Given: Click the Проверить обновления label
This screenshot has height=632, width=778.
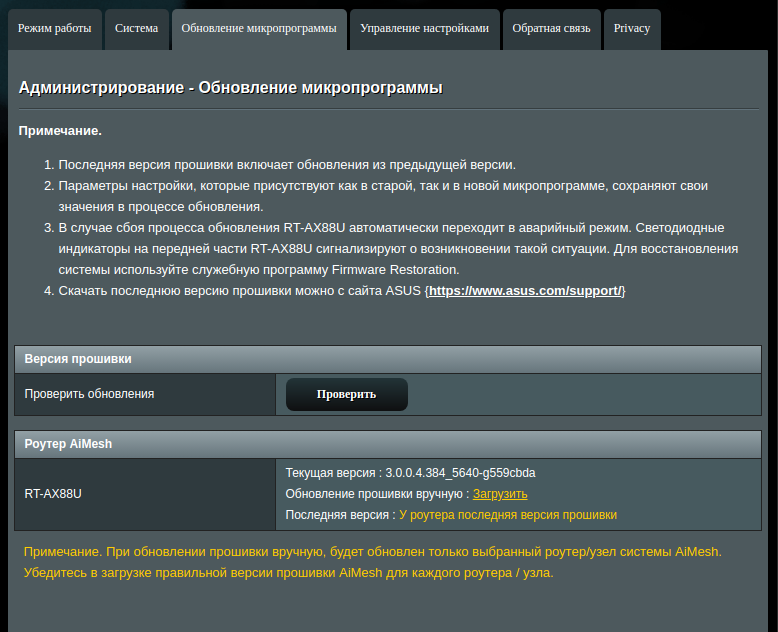Looking at the screenshot, I should coord(90,394).
